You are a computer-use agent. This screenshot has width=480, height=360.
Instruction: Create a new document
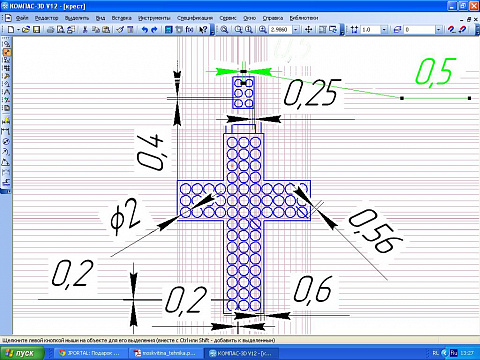point(11,30)
